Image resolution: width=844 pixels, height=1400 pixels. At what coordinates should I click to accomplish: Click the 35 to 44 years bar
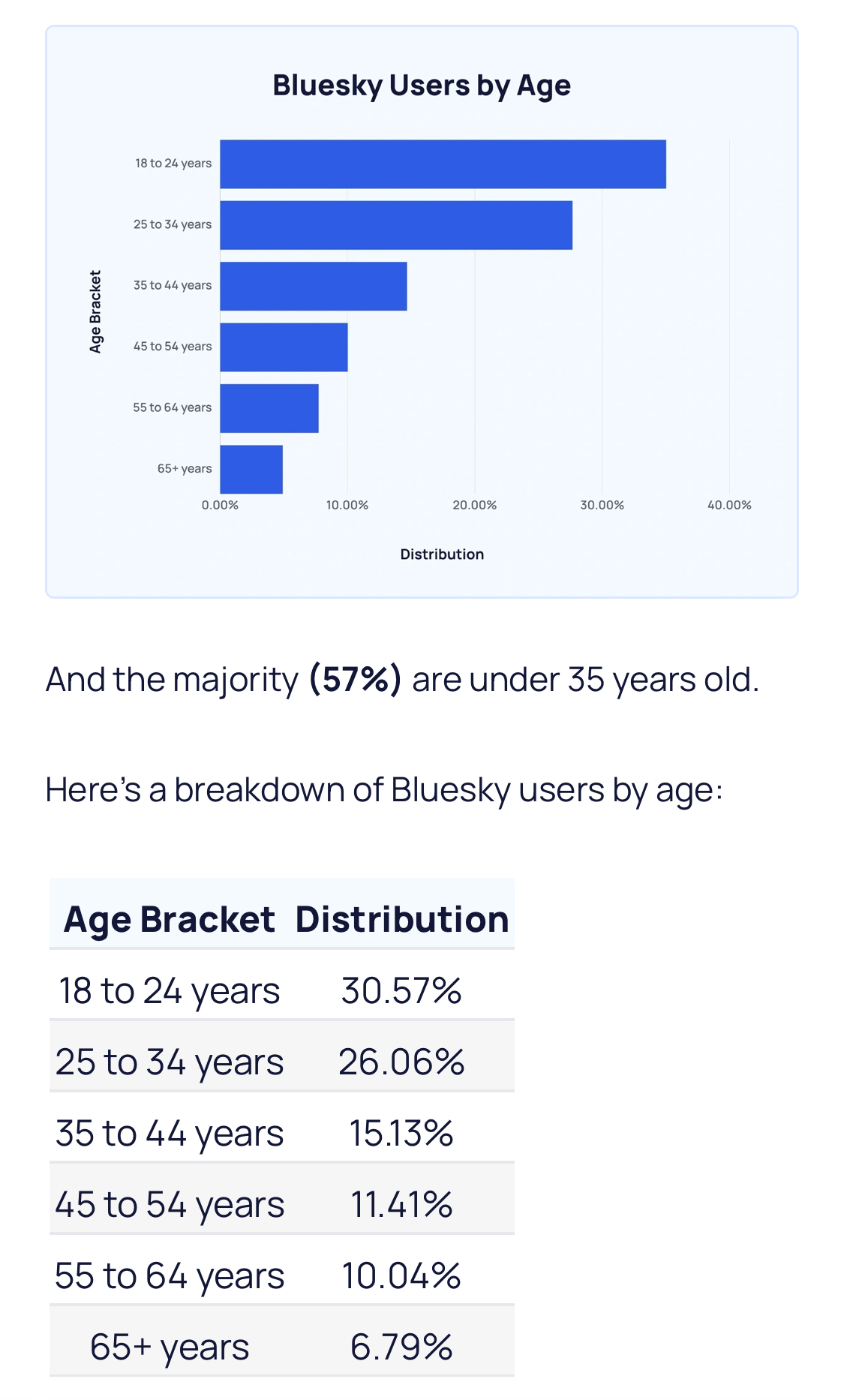tap(314, 286)
